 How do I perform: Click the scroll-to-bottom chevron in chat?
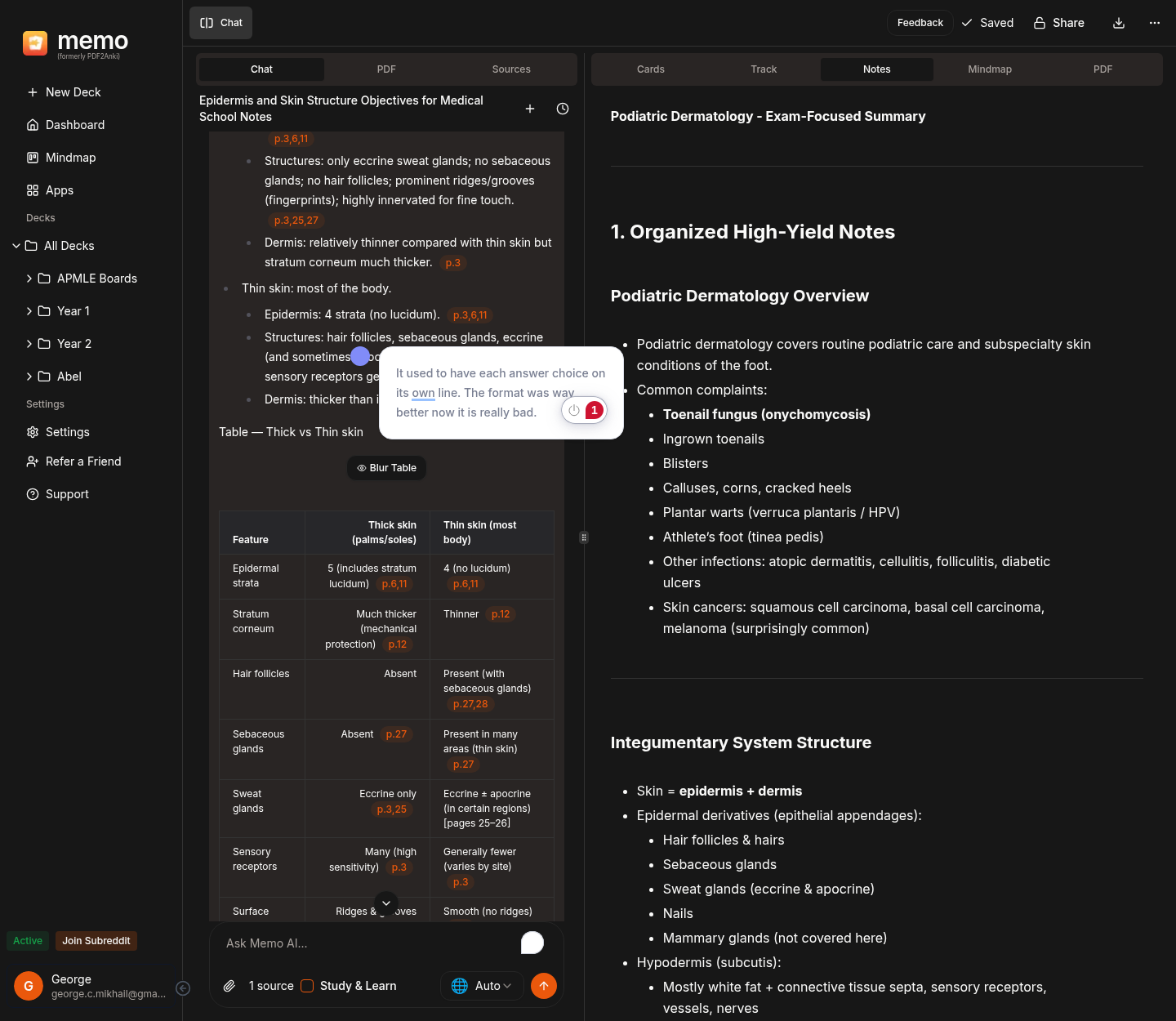(x=386, y=903)
